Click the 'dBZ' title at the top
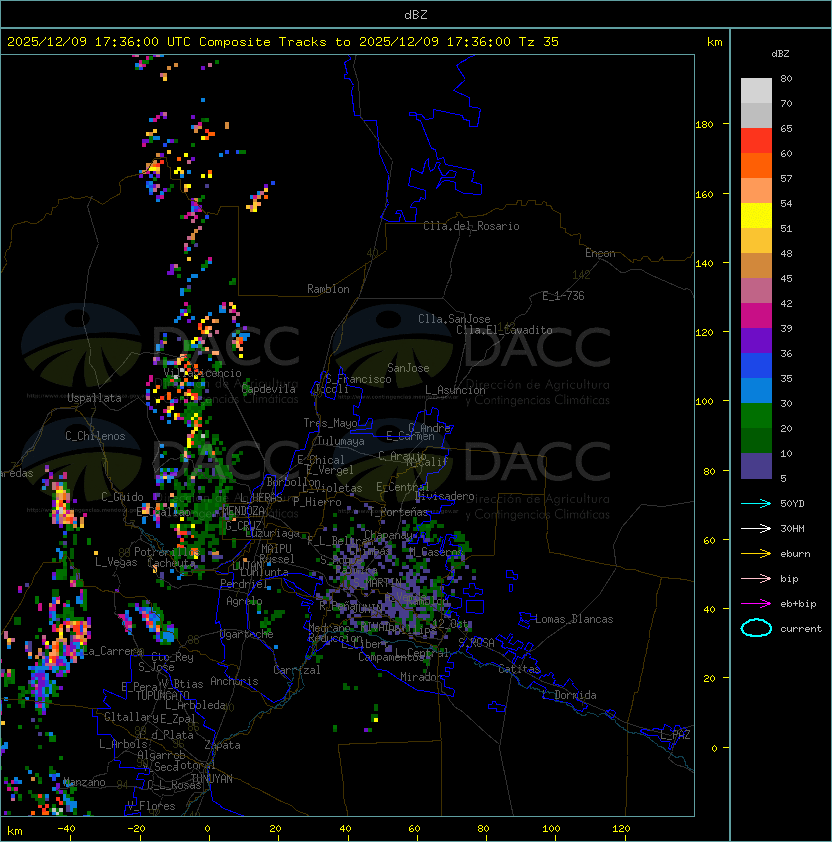Viewport: 832px width, 842px height. [x=416, y=15]
